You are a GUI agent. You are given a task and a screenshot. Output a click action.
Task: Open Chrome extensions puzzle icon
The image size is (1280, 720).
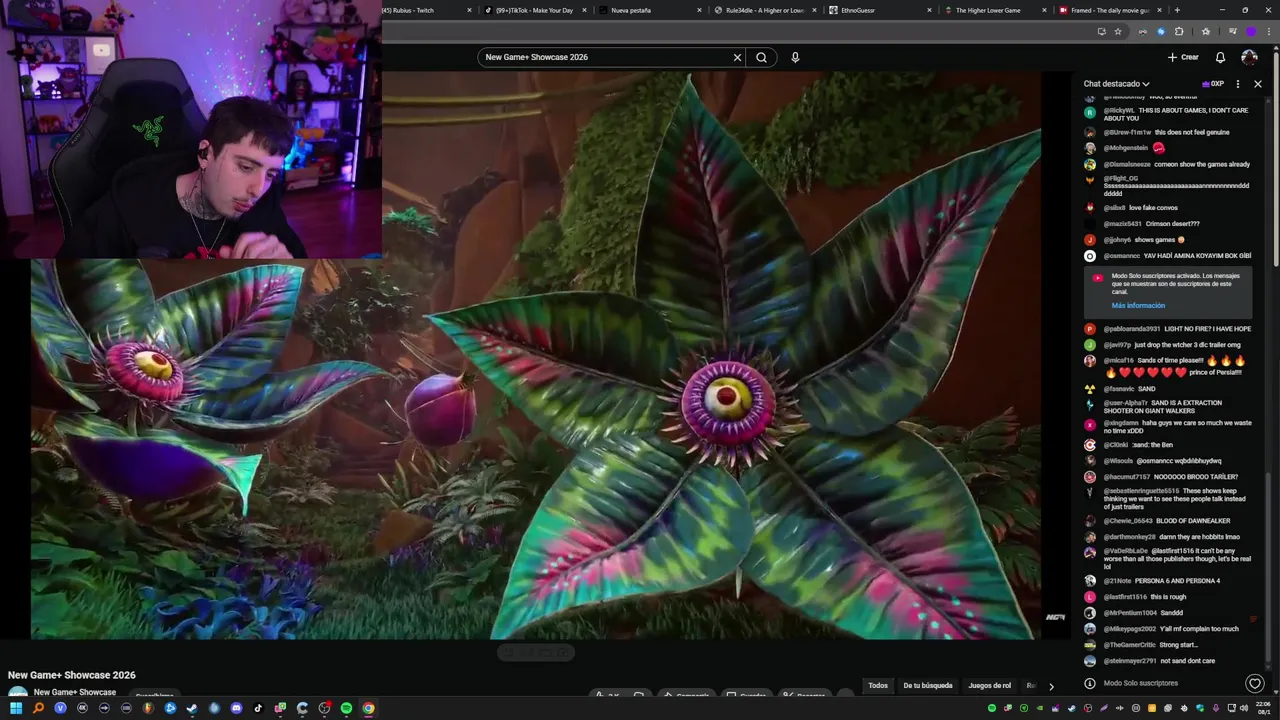tap(1178, 31)
